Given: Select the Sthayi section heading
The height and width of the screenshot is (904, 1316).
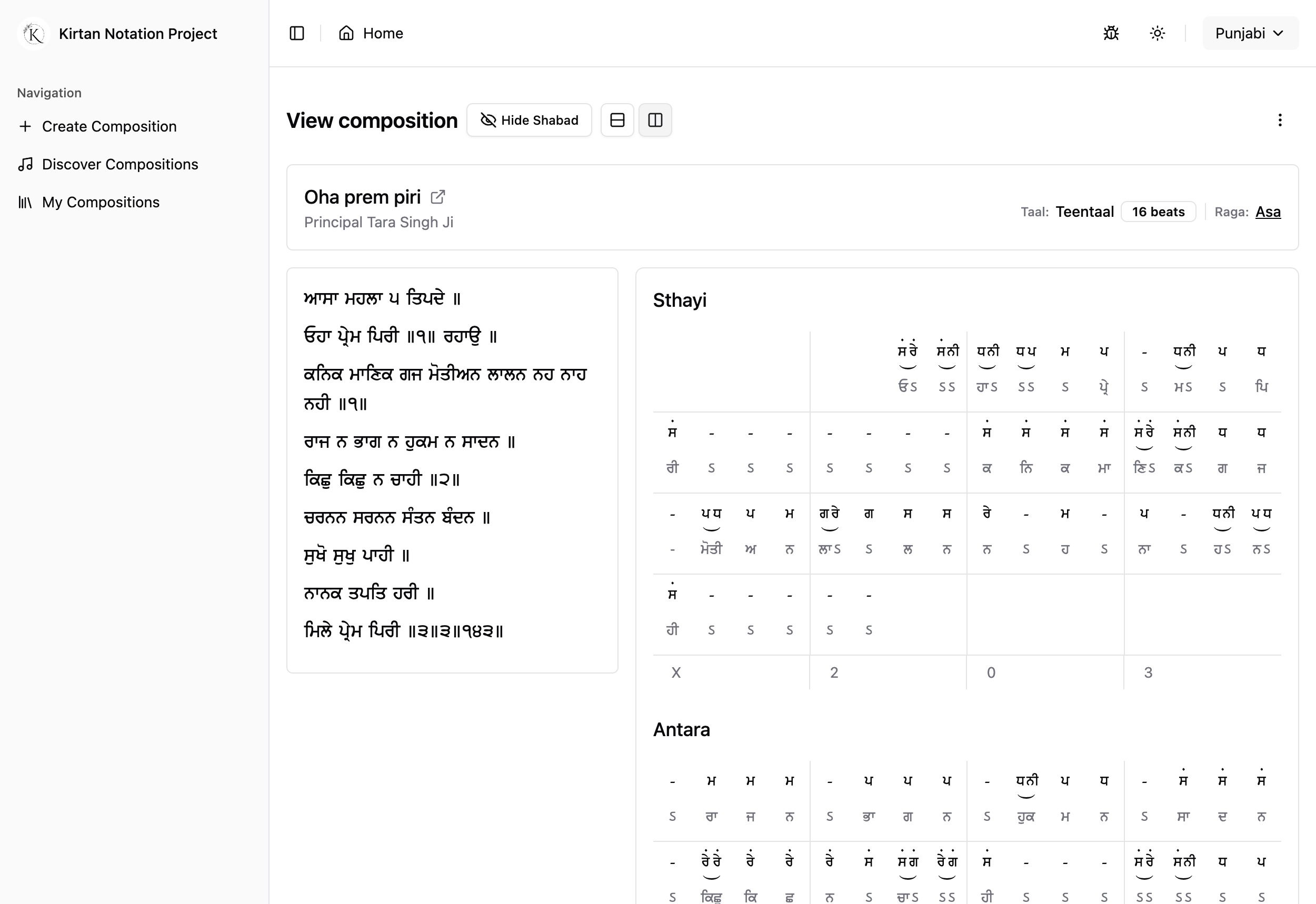Looking at the screenshot, I should pyautogui.click(x=680, y=300).
